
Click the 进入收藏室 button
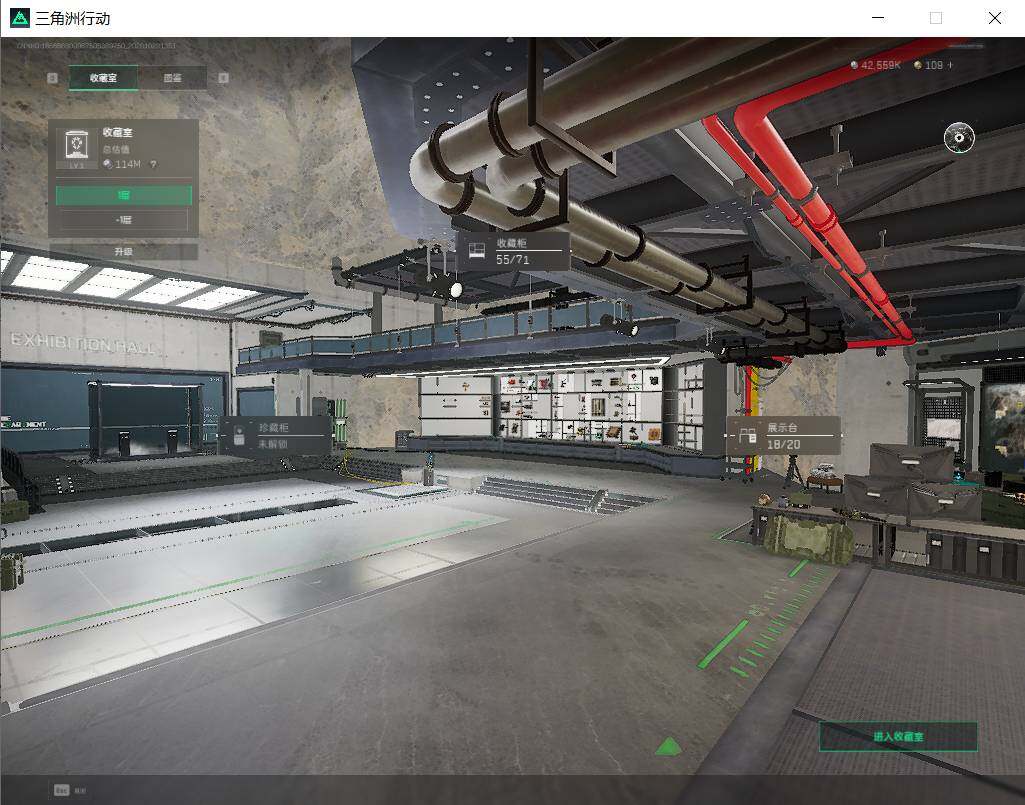(898, 736)
